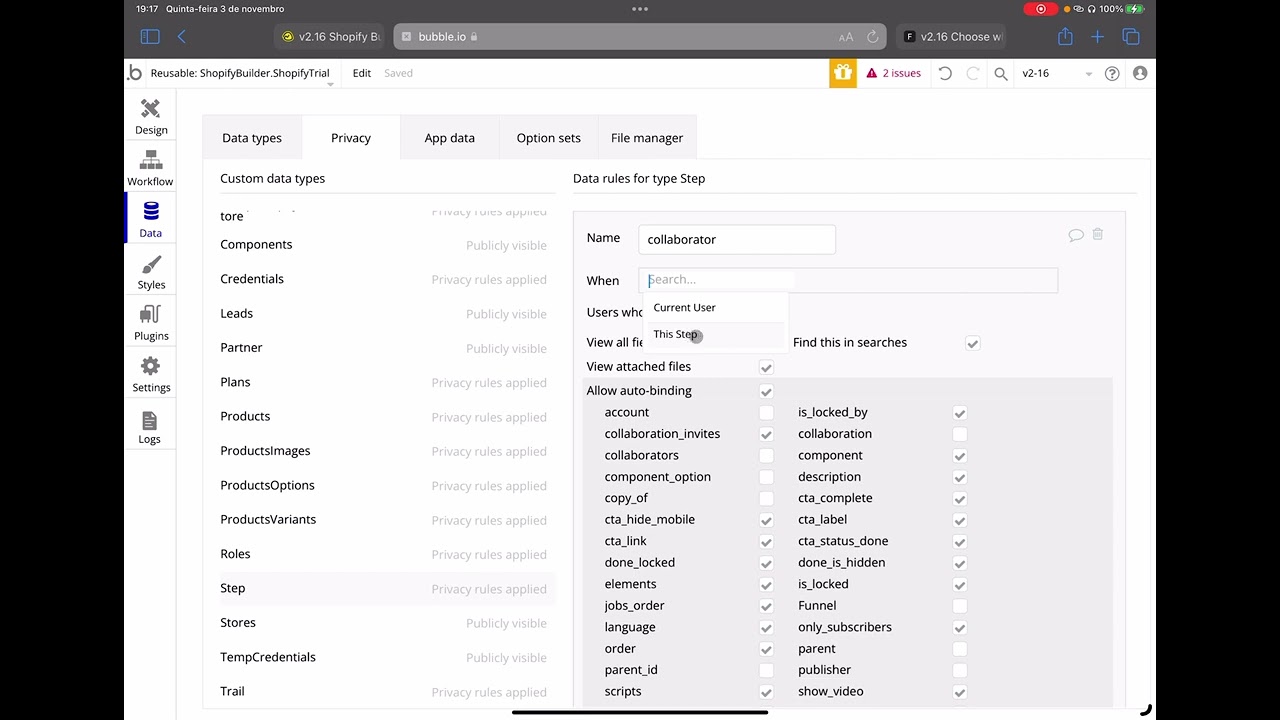Check the Funnel field checkbox
Screen dimensions: 1280x720
960,606
